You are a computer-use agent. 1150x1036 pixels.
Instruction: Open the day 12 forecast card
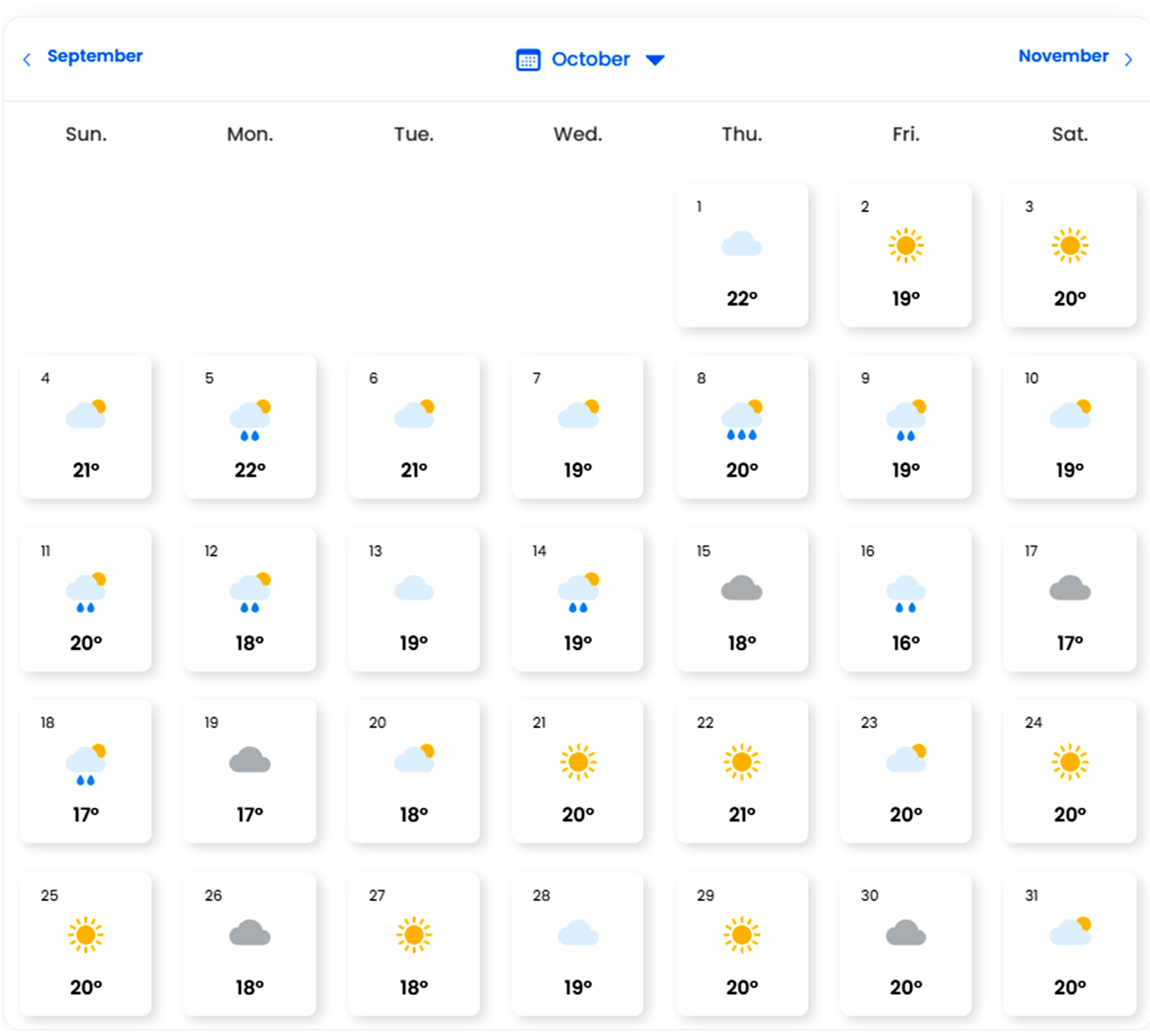point(250,599)
